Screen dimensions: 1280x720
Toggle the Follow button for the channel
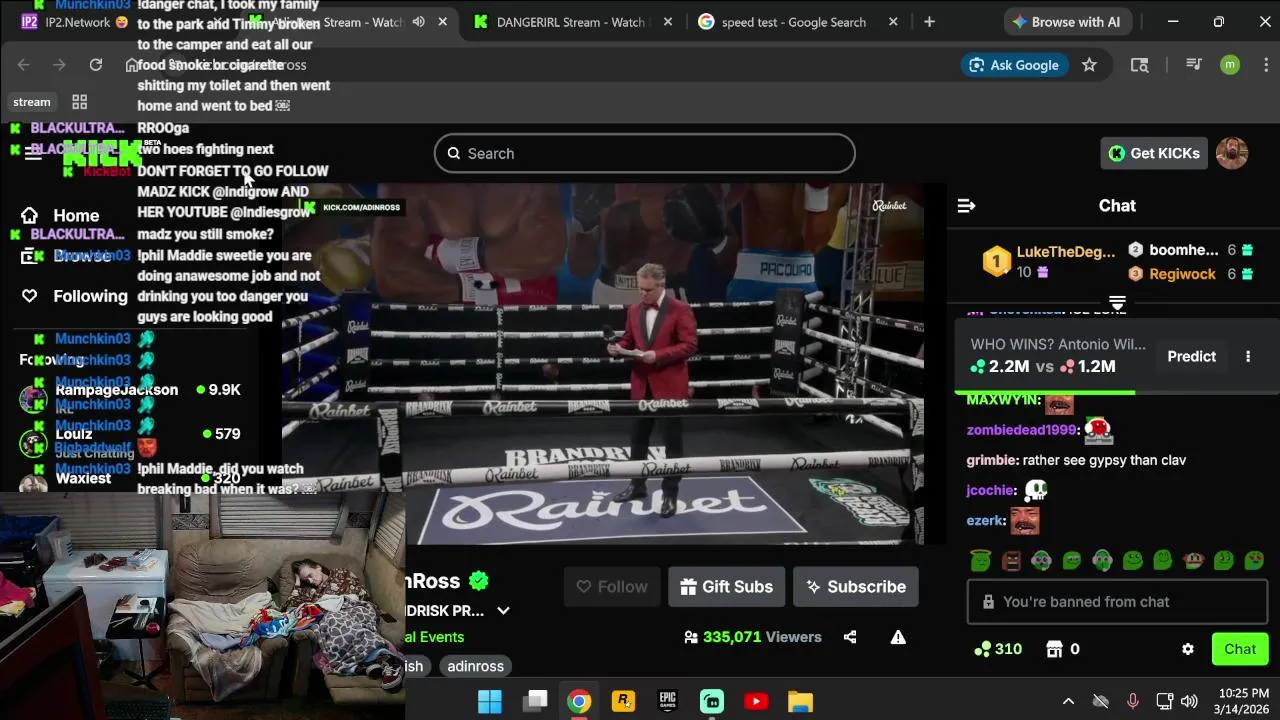[x=612, y=587]
